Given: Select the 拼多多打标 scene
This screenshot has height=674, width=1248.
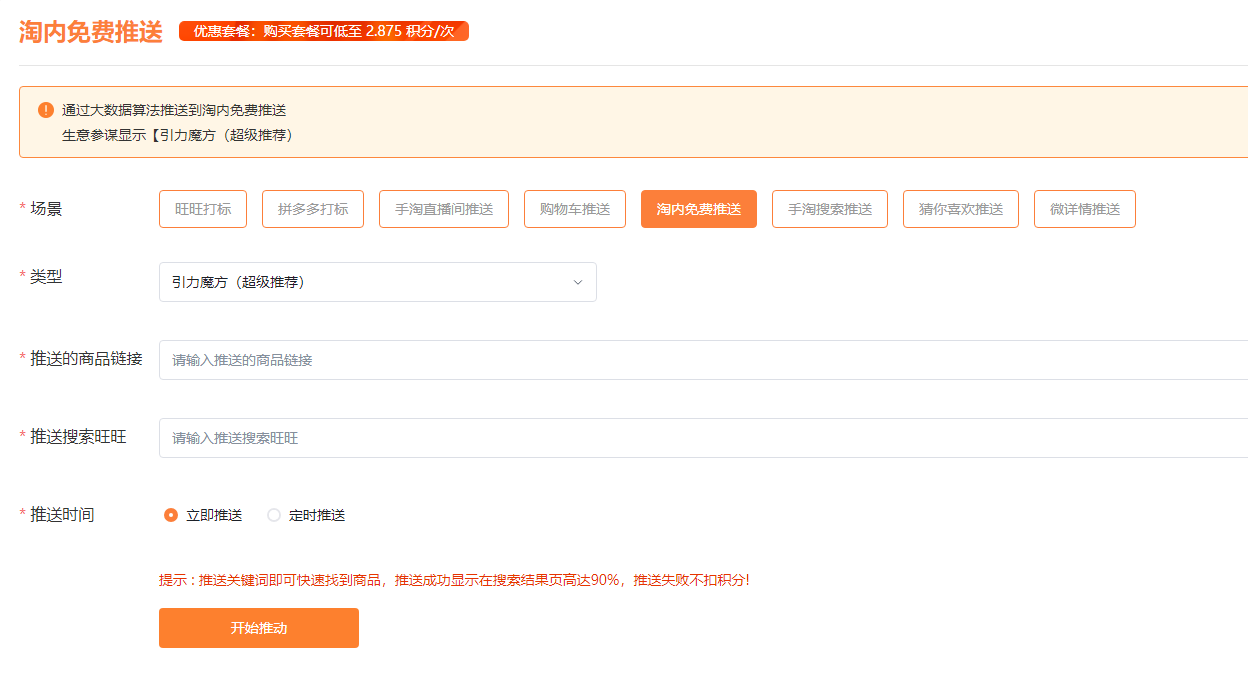Looking at the screenshot, I should (x=313, y=209).
